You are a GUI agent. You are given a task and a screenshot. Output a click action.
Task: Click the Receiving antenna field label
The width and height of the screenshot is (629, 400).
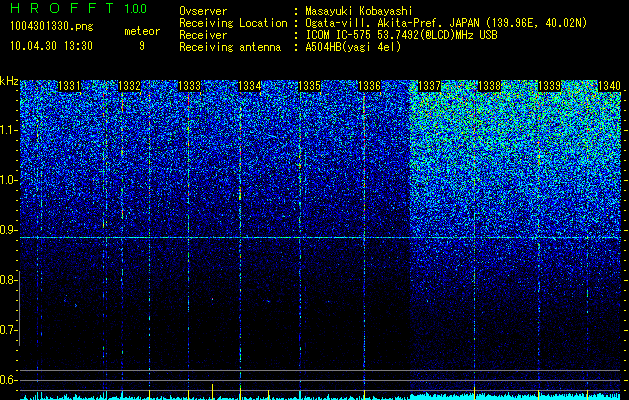230,47
